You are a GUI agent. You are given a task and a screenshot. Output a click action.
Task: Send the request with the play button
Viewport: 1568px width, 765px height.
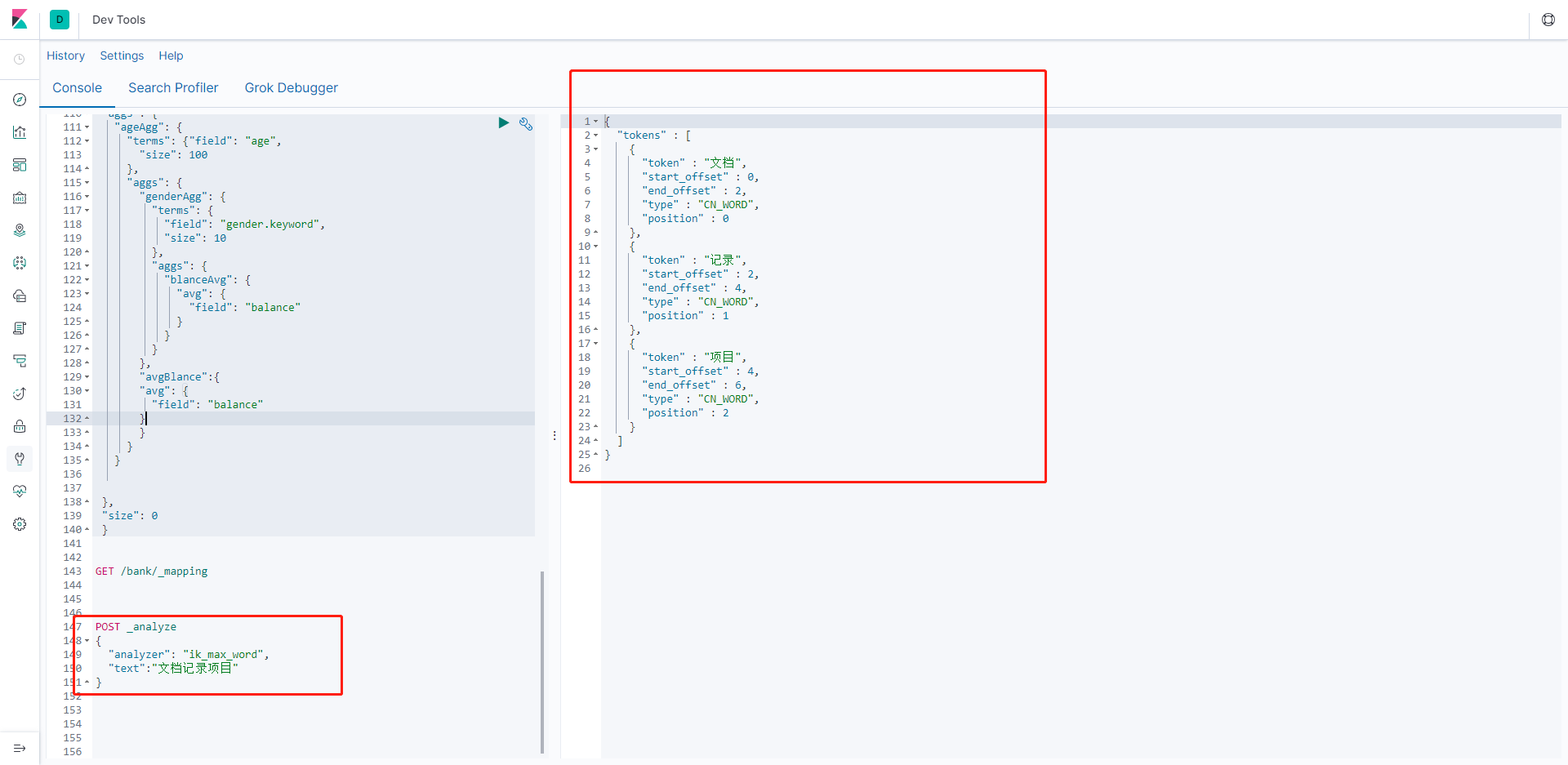[x=504, y=122]
